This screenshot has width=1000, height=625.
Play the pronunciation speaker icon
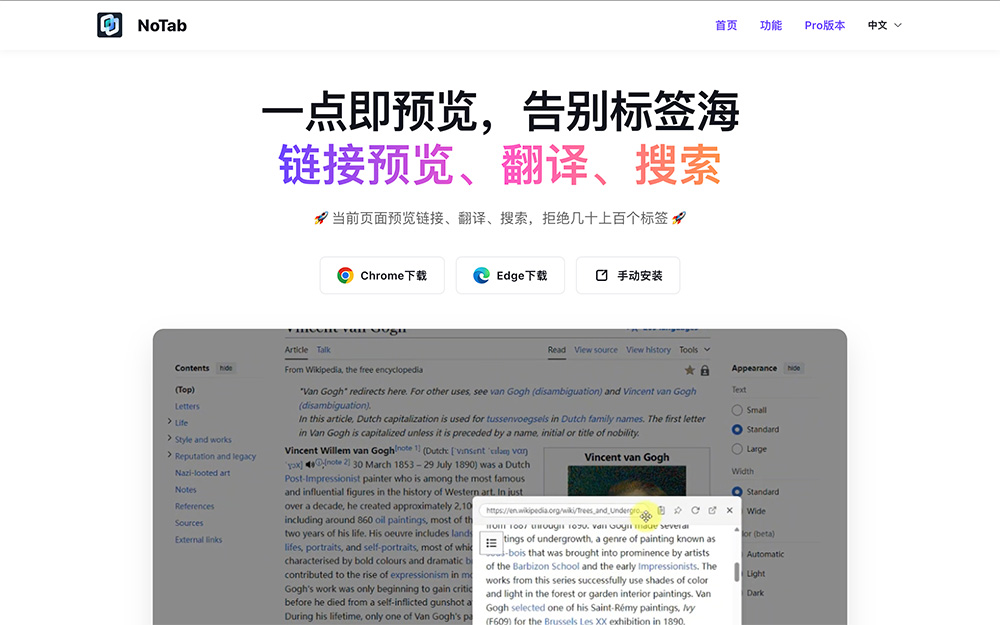point(309,464)
